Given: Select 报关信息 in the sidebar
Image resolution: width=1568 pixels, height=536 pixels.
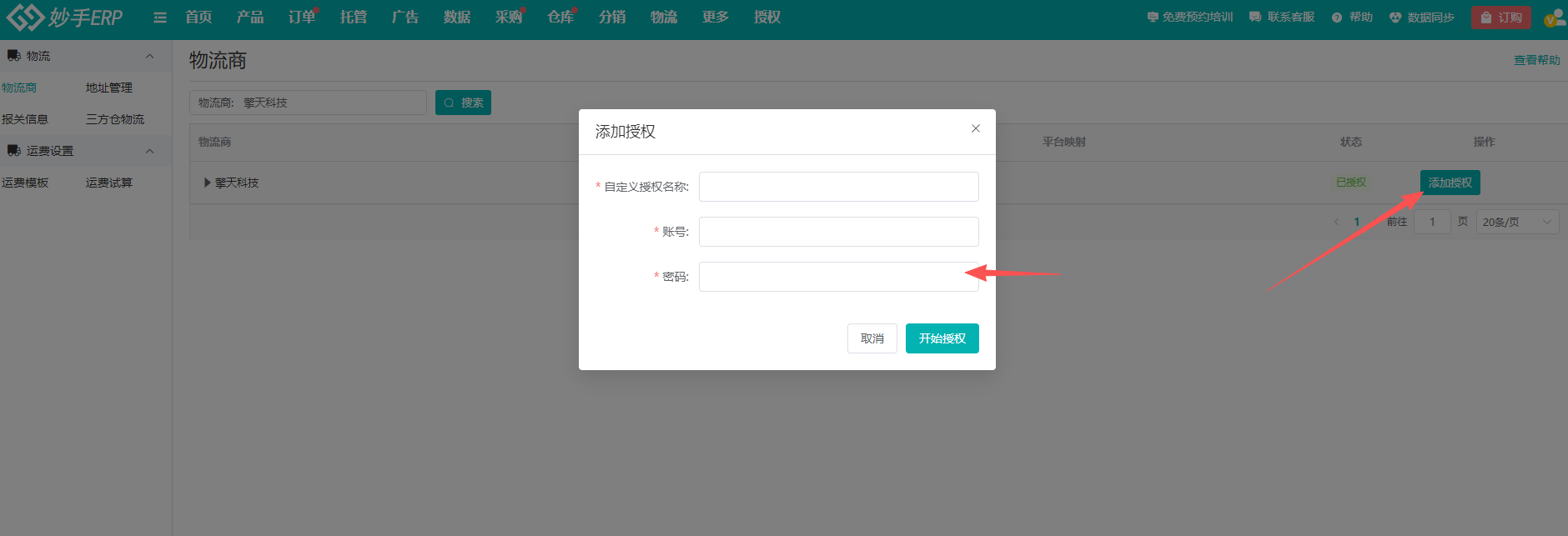Looking at the screenshot, I should pyautogui.click(x=25, y=119).
